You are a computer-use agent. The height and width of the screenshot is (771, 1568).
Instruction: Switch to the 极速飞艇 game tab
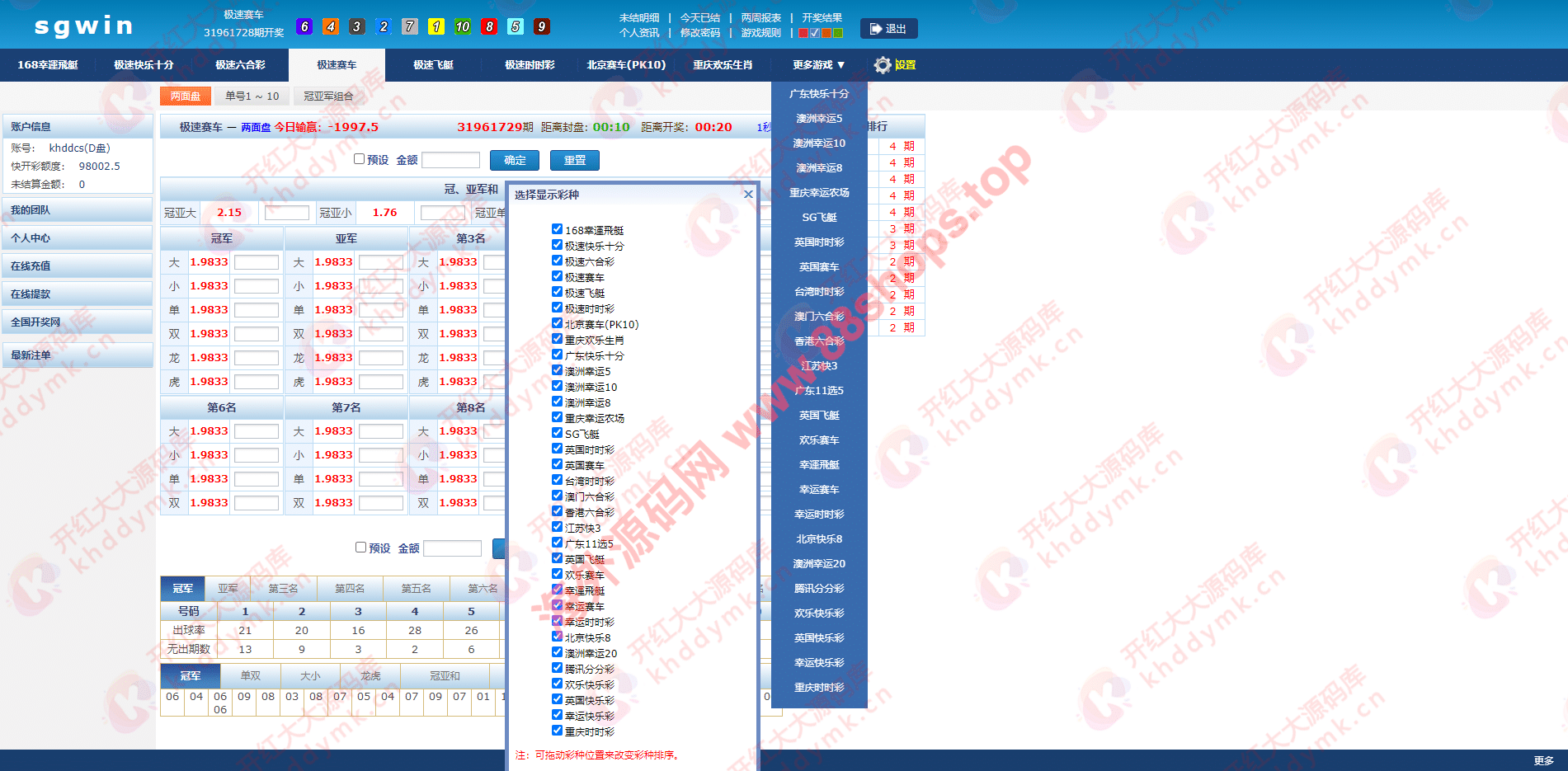click(x=433, y=65)
